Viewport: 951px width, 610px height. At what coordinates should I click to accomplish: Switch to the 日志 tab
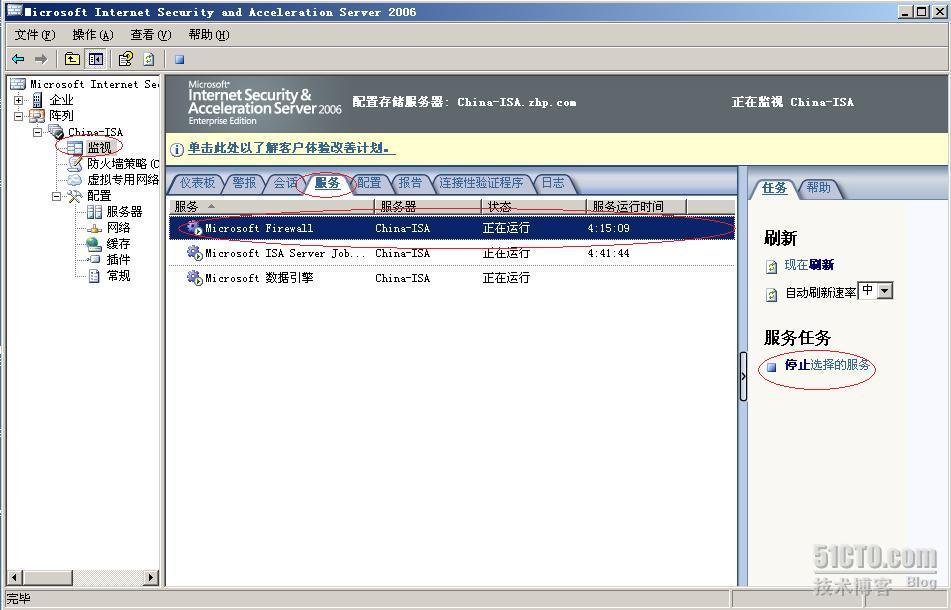pyautogui.click(x=553, y=183)
